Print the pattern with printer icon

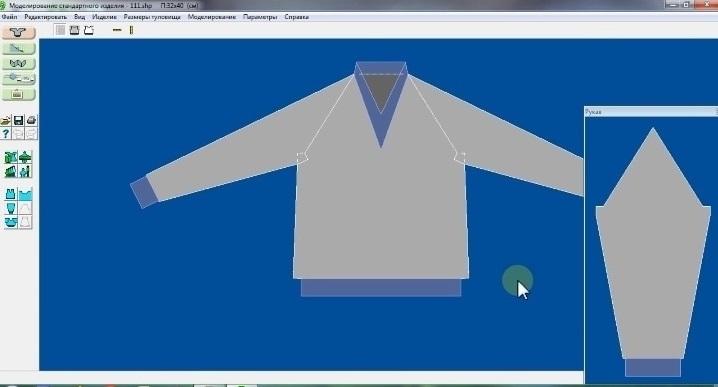click(x=31, y=120)
